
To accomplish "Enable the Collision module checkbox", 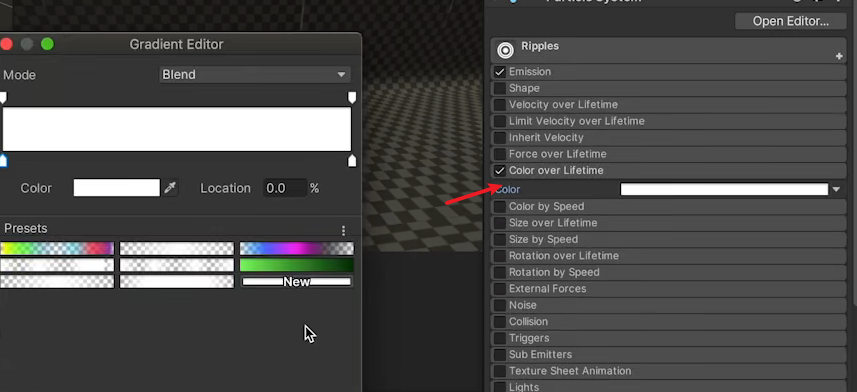I will (x=500, y=321).
